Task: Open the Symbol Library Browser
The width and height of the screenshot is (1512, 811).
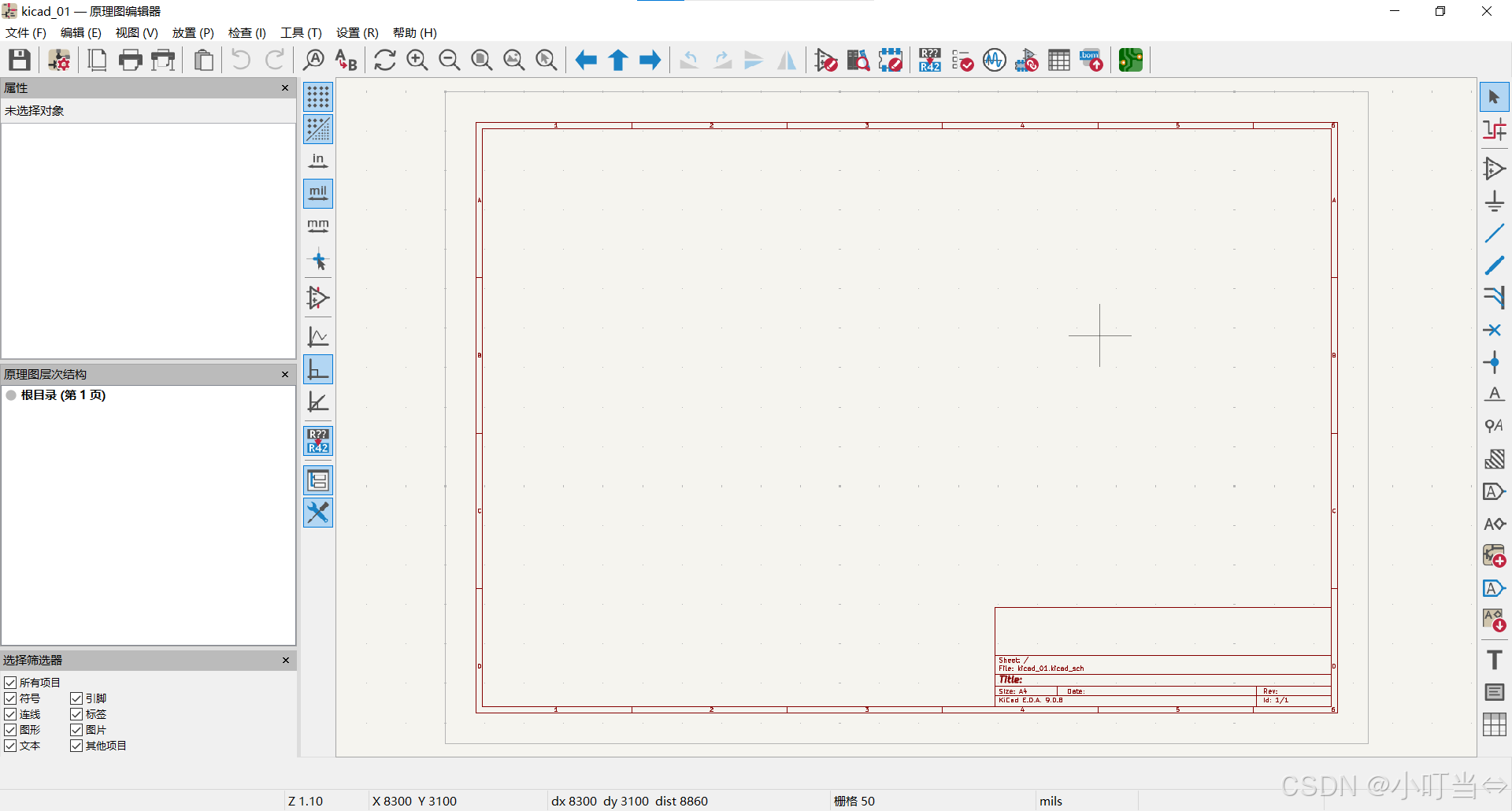Action: tap(858, 60)
